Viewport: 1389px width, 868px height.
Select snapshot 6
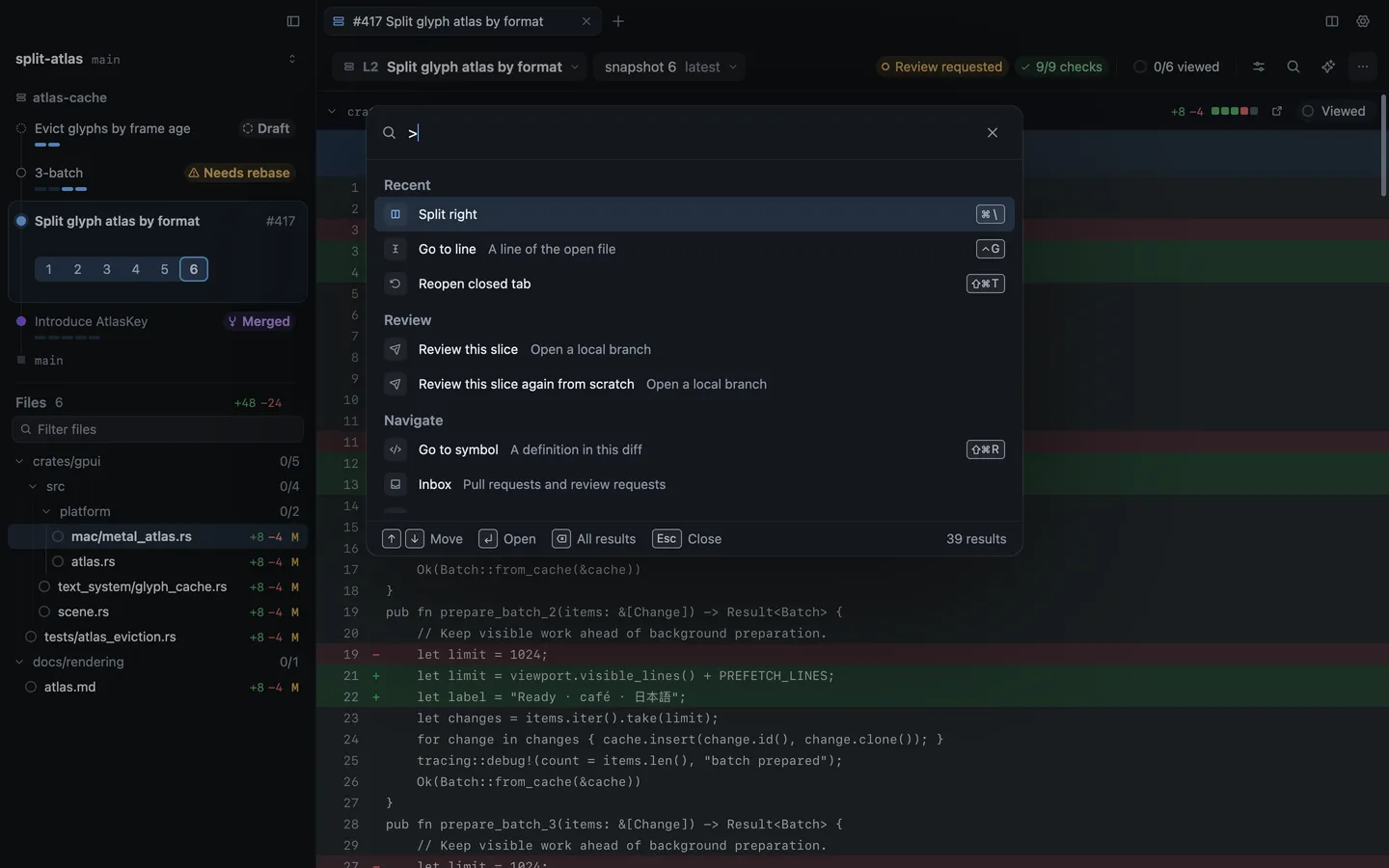[x=194, y=269]
